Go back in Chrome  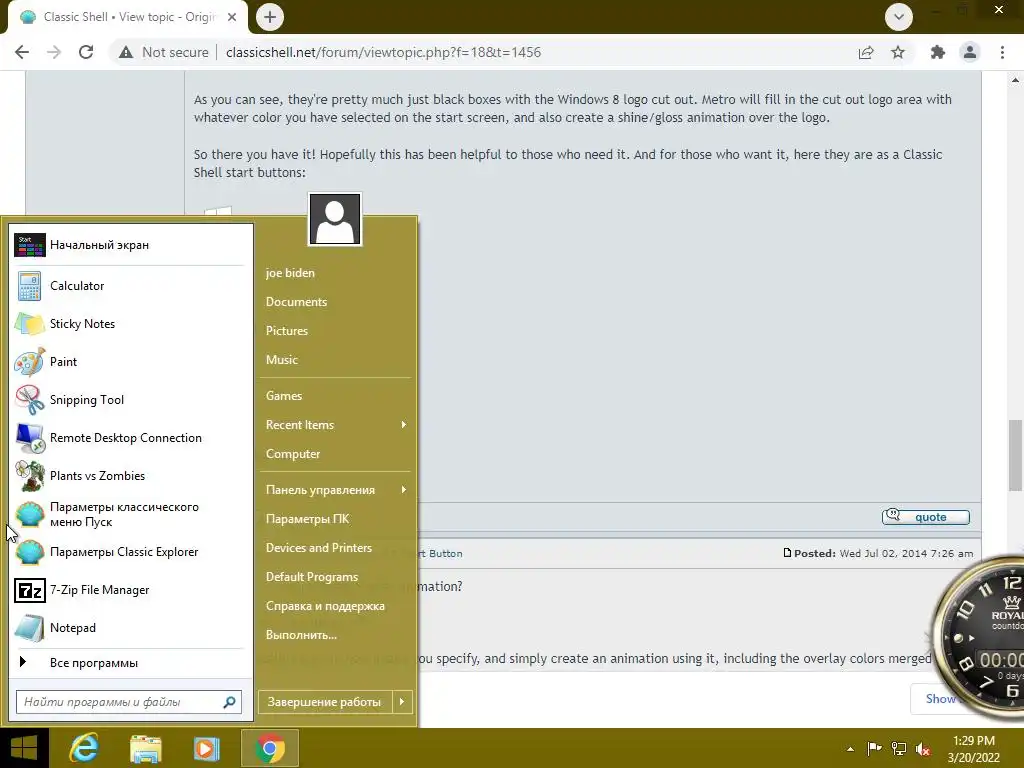(x=22, y=52)
